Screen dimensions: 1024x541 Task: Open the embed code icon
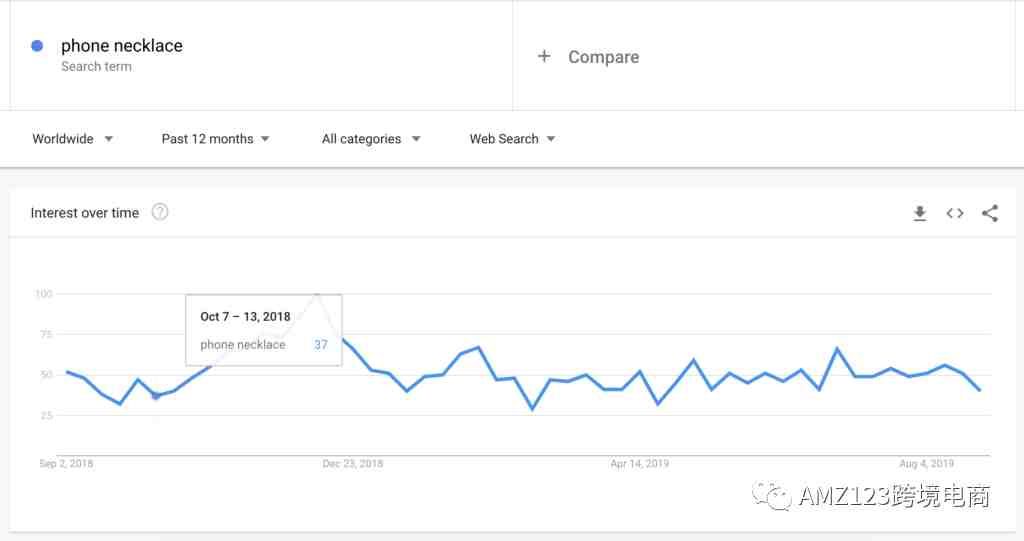(x=955, y=214)
